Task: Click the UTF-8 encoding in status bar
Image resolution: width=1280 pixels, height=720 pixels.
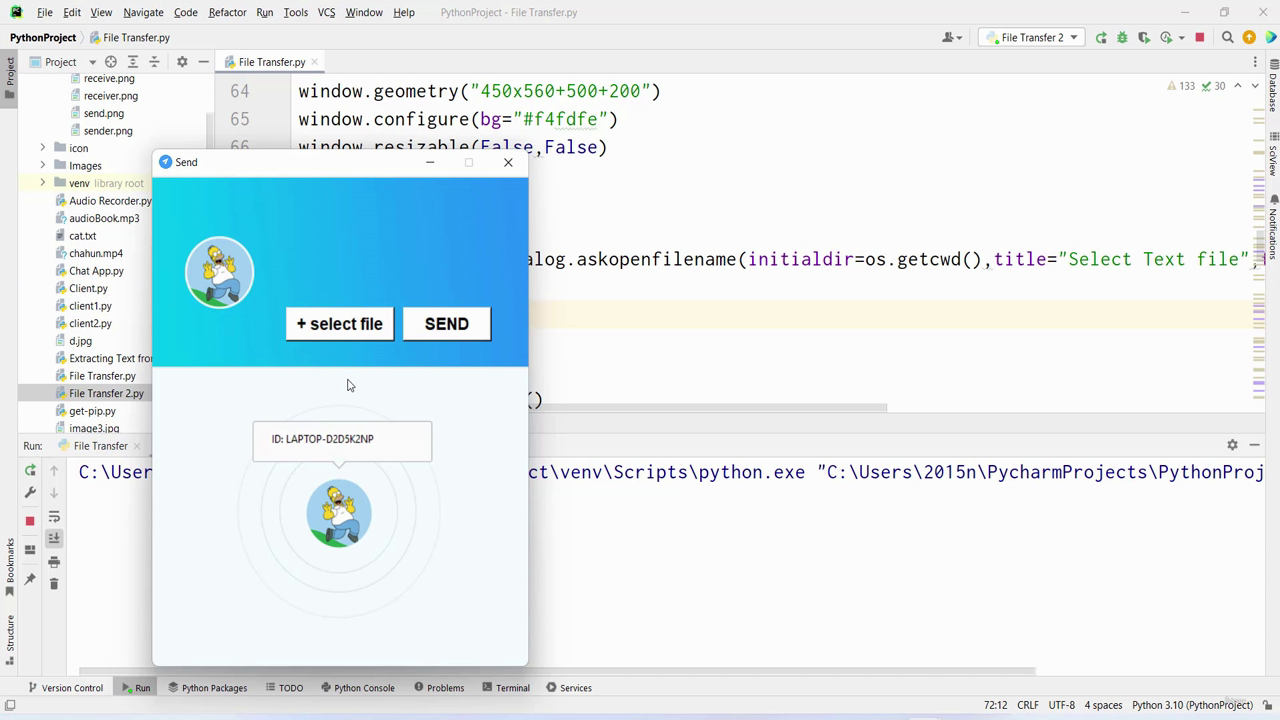Action: pyautogui.click(x=1062, y=705)
